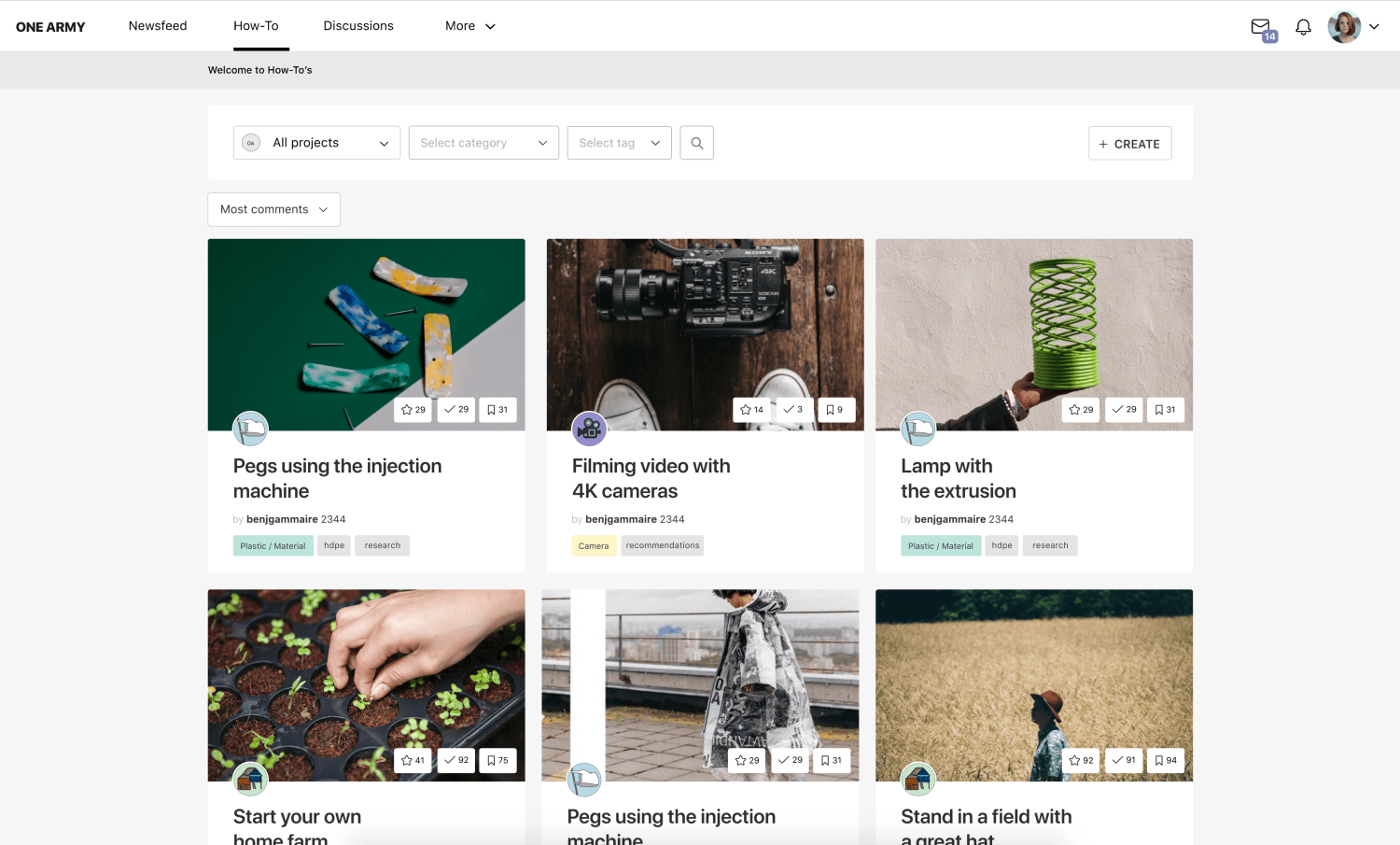Click star count 14 on Filming video card

(752, 410)
